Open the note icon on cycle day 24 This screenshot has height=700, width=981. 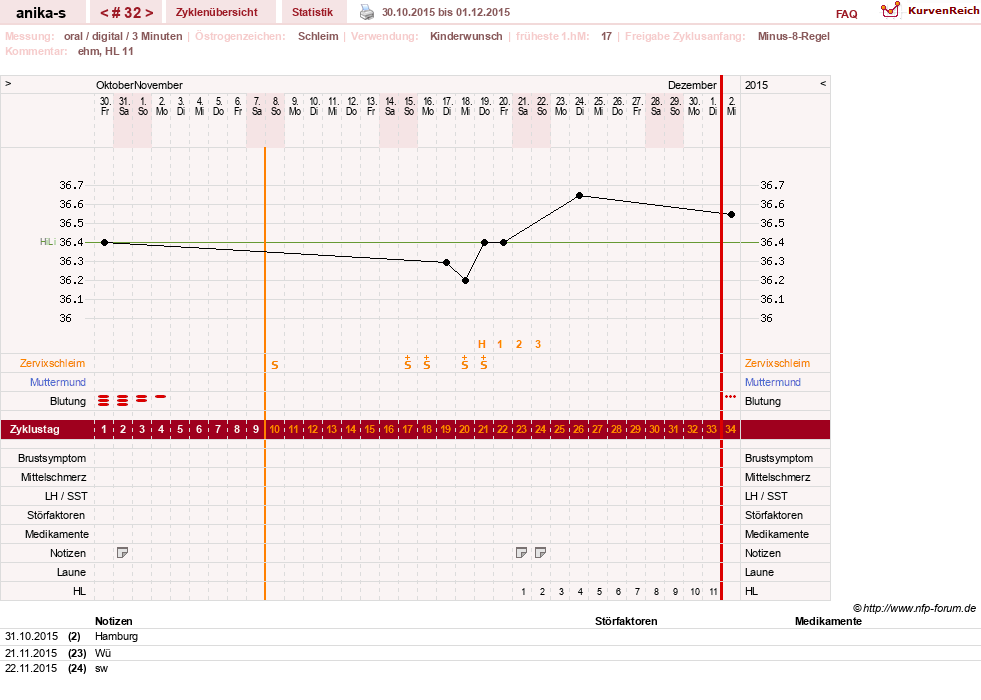pyautogui.click(x=541, y=553)
